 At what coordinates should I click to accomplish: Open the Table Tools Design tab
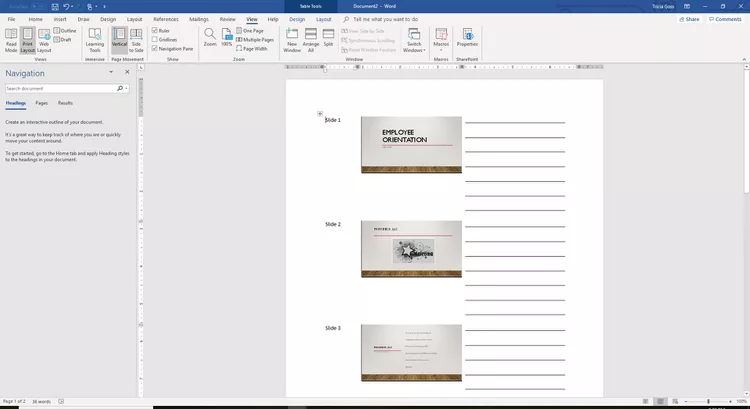pos(297,19)
